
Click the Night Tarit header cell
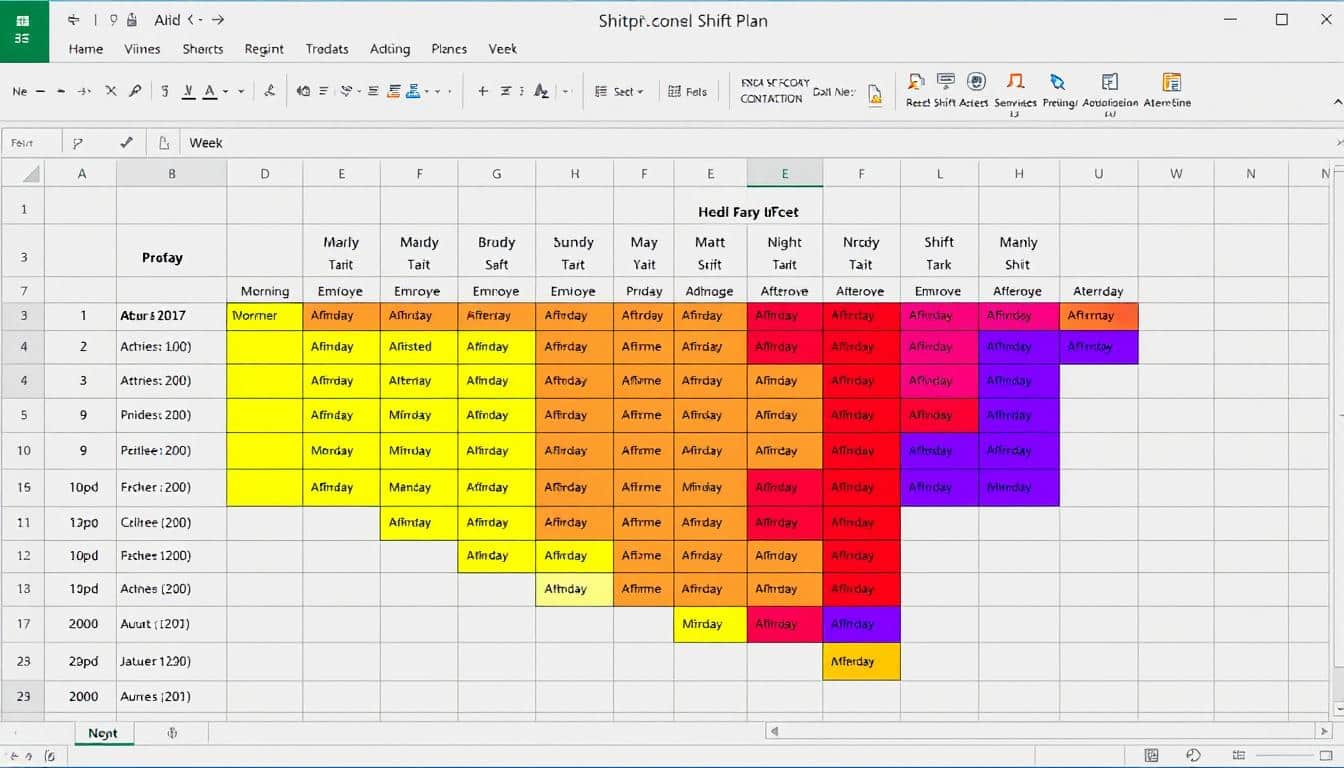785,252
